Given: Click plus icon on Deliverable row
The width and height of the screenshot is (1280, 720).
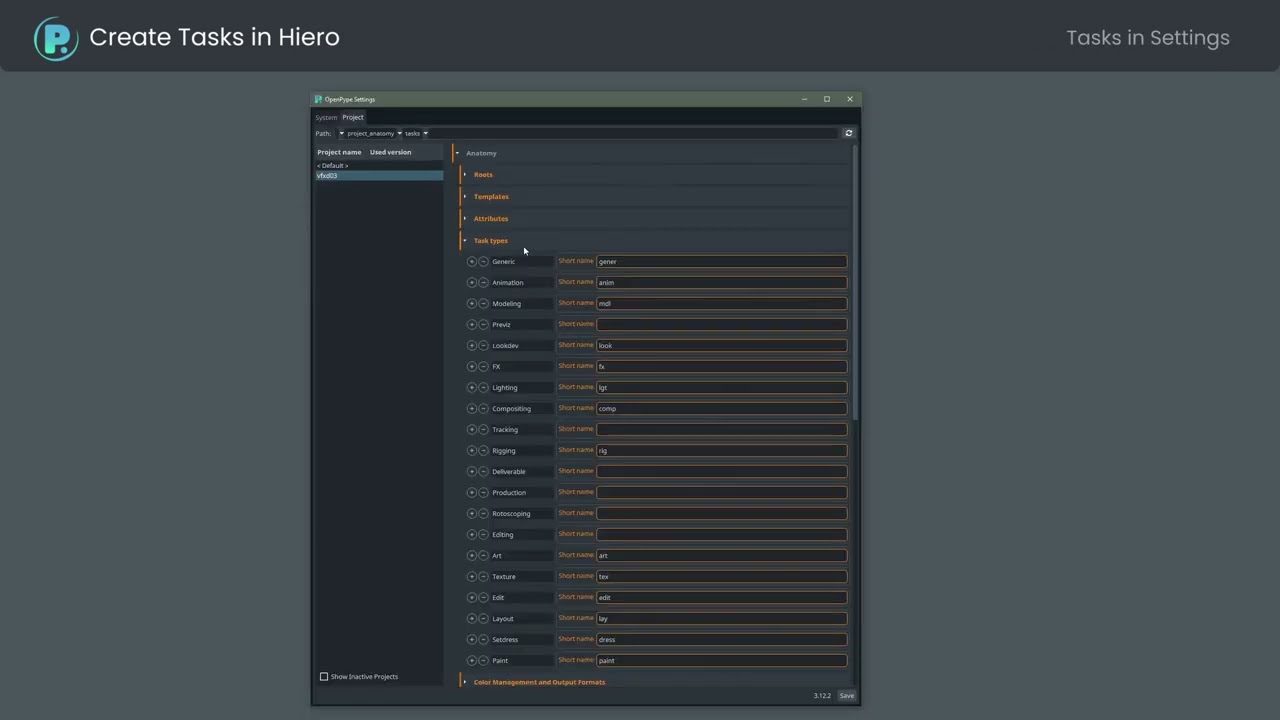Looking at the screenshot, I should (472, 471).
